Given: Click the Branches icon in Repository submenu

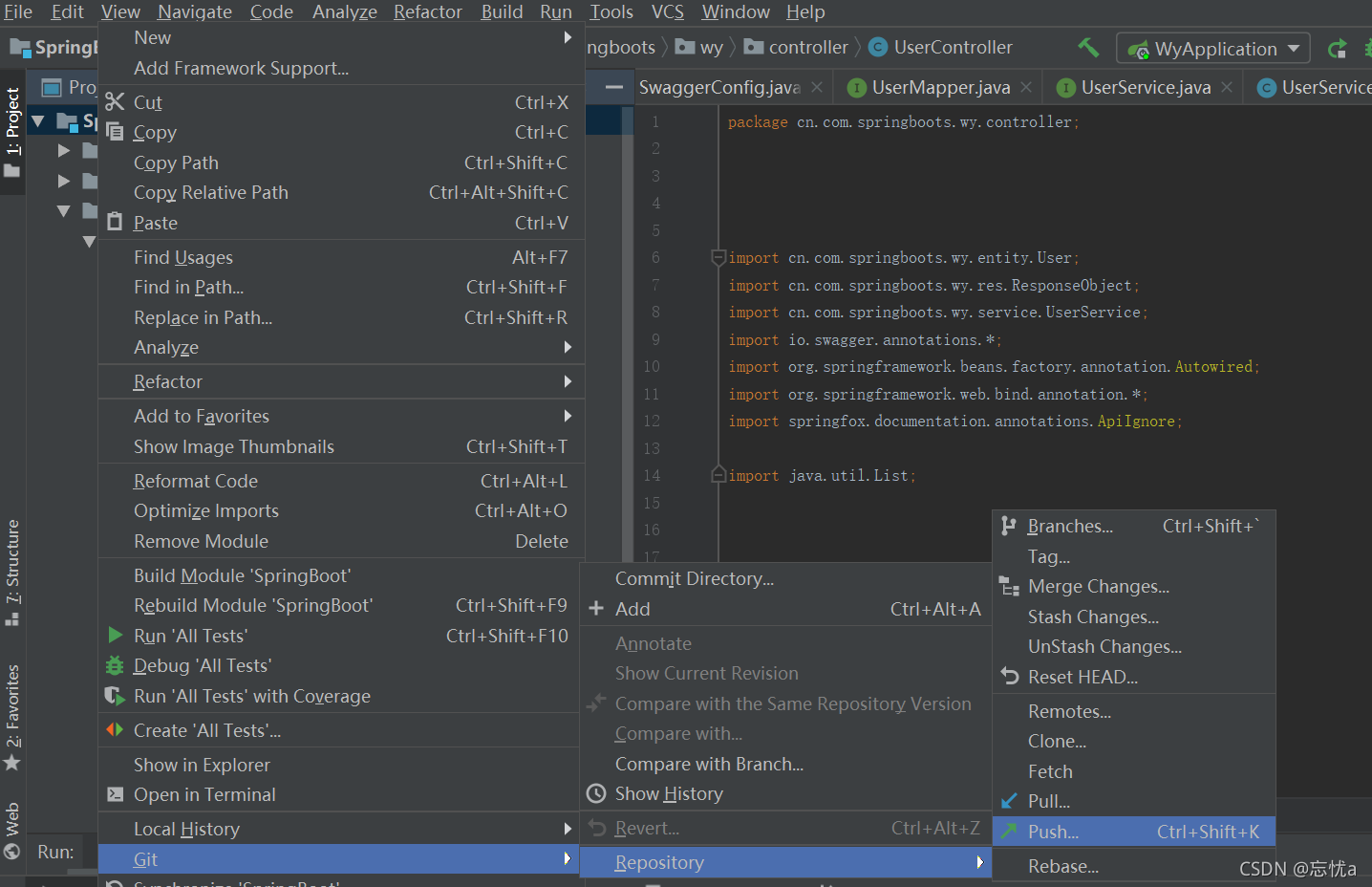Looking at the screenshot, I should (1009, 526).
